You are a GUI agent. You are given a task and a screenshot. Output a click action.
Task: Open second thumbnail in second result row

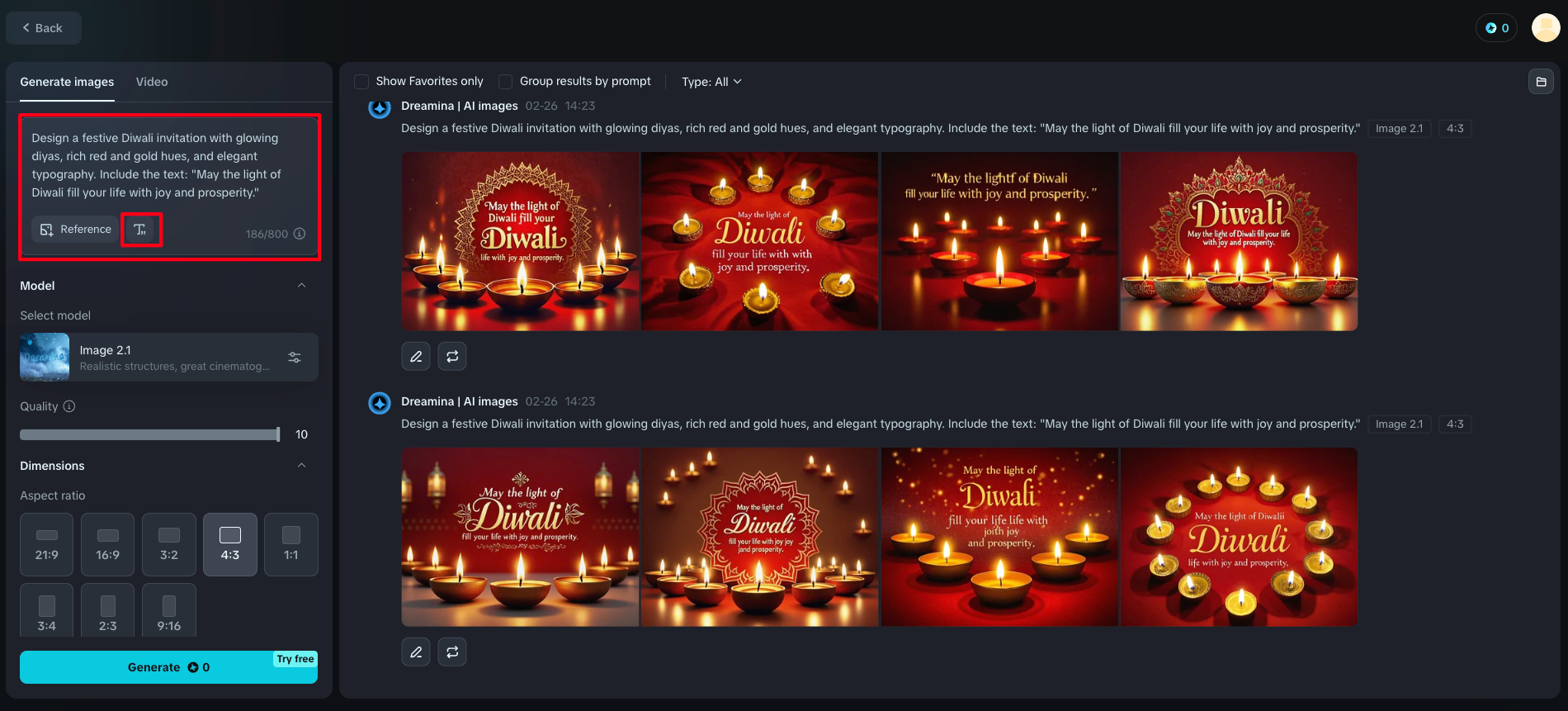(x=760, y=537)
